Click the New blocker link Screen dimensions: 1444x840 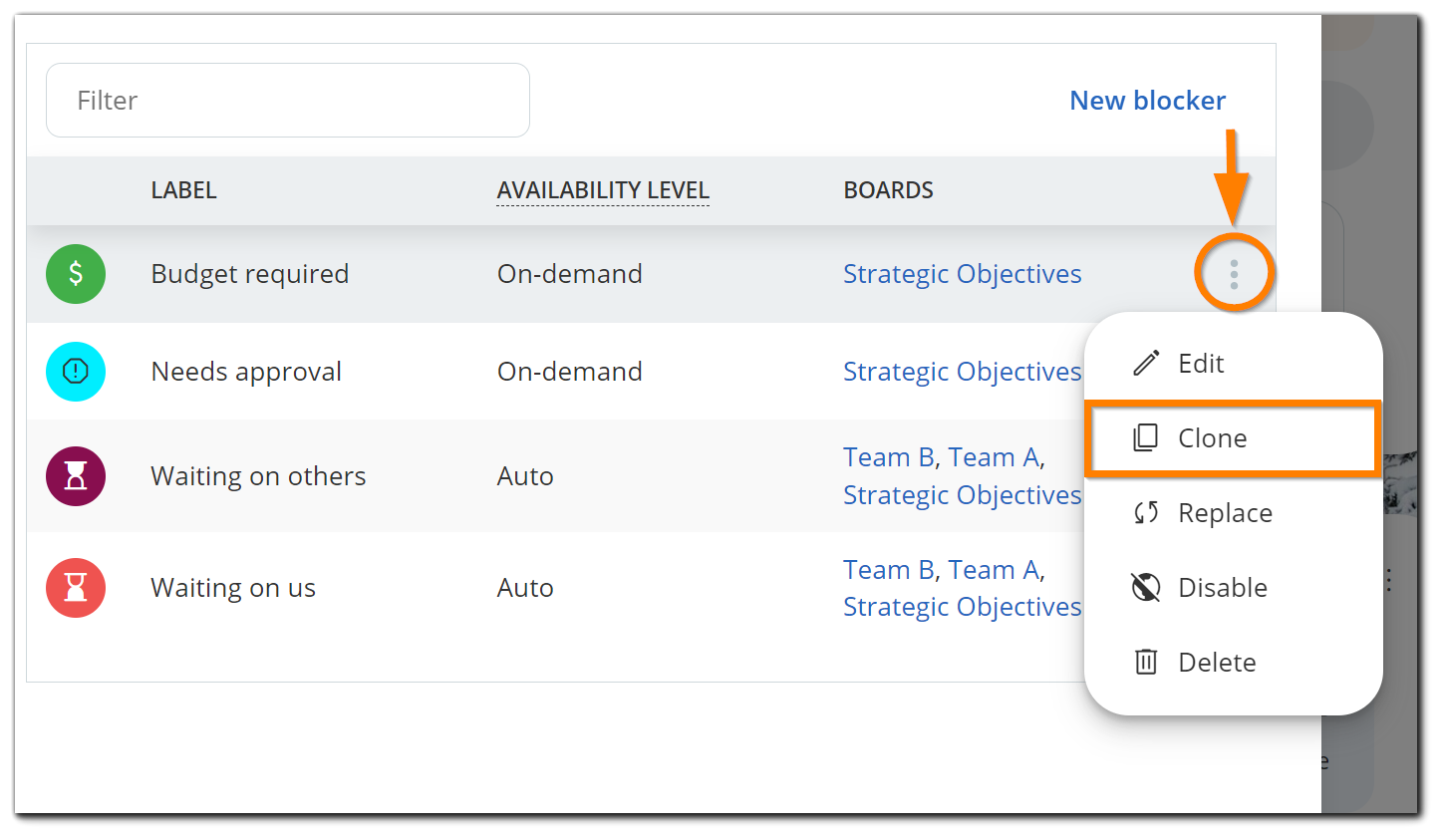1147,101
